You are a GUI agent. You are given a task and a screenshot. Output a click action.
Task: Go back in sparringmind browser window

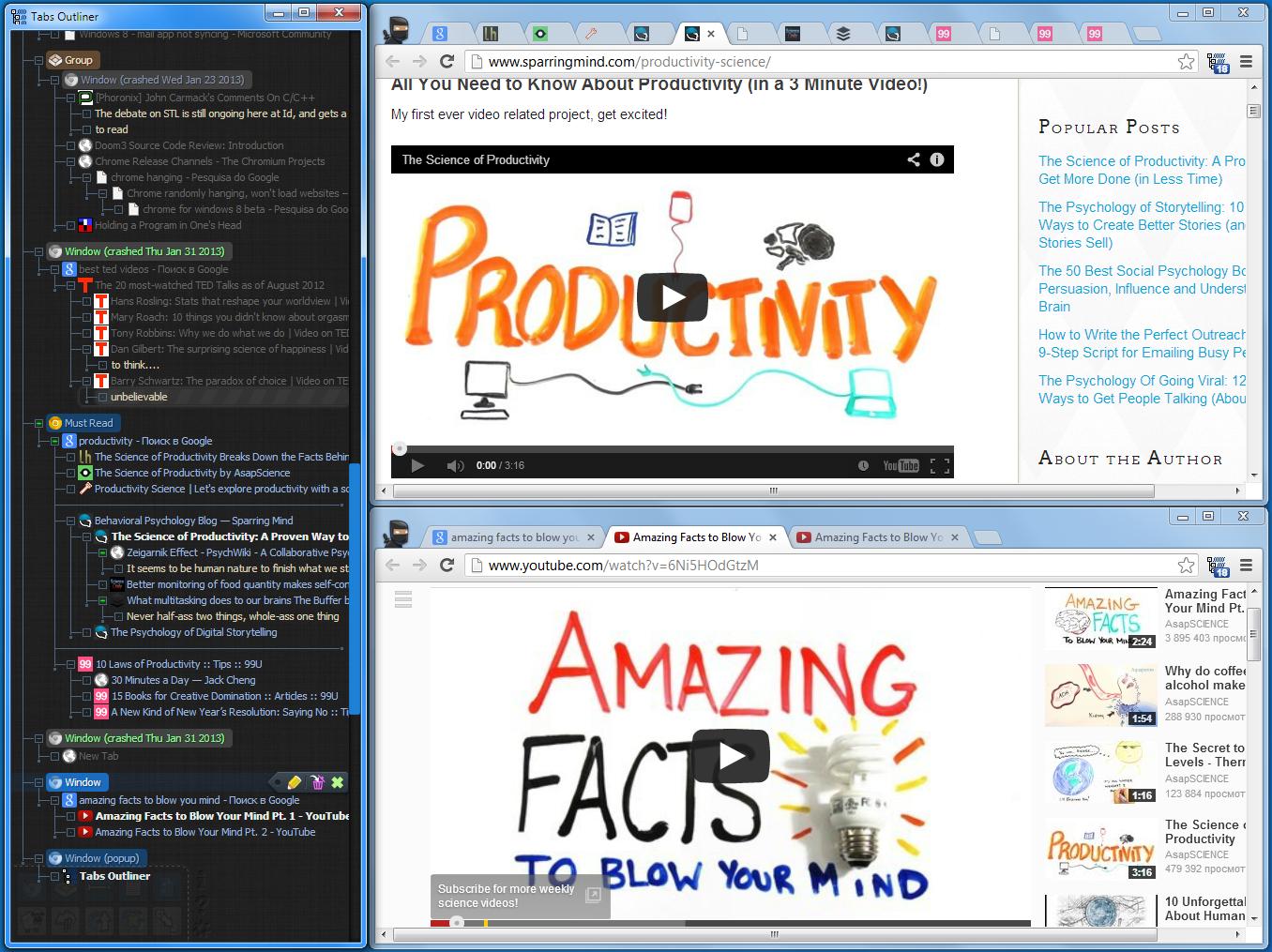393,62
